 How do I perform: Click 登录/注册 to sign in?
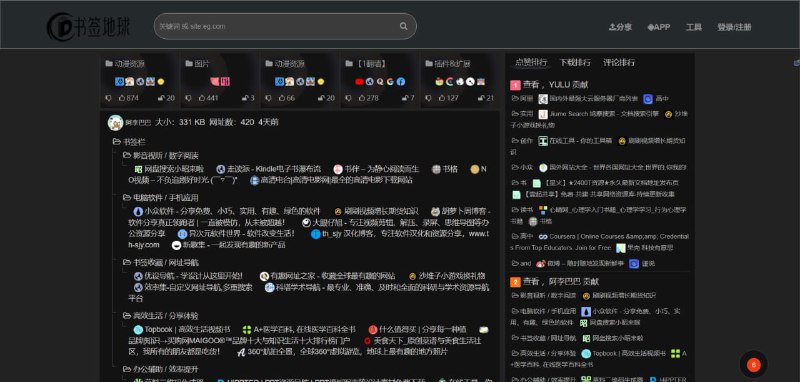(734, 27)
